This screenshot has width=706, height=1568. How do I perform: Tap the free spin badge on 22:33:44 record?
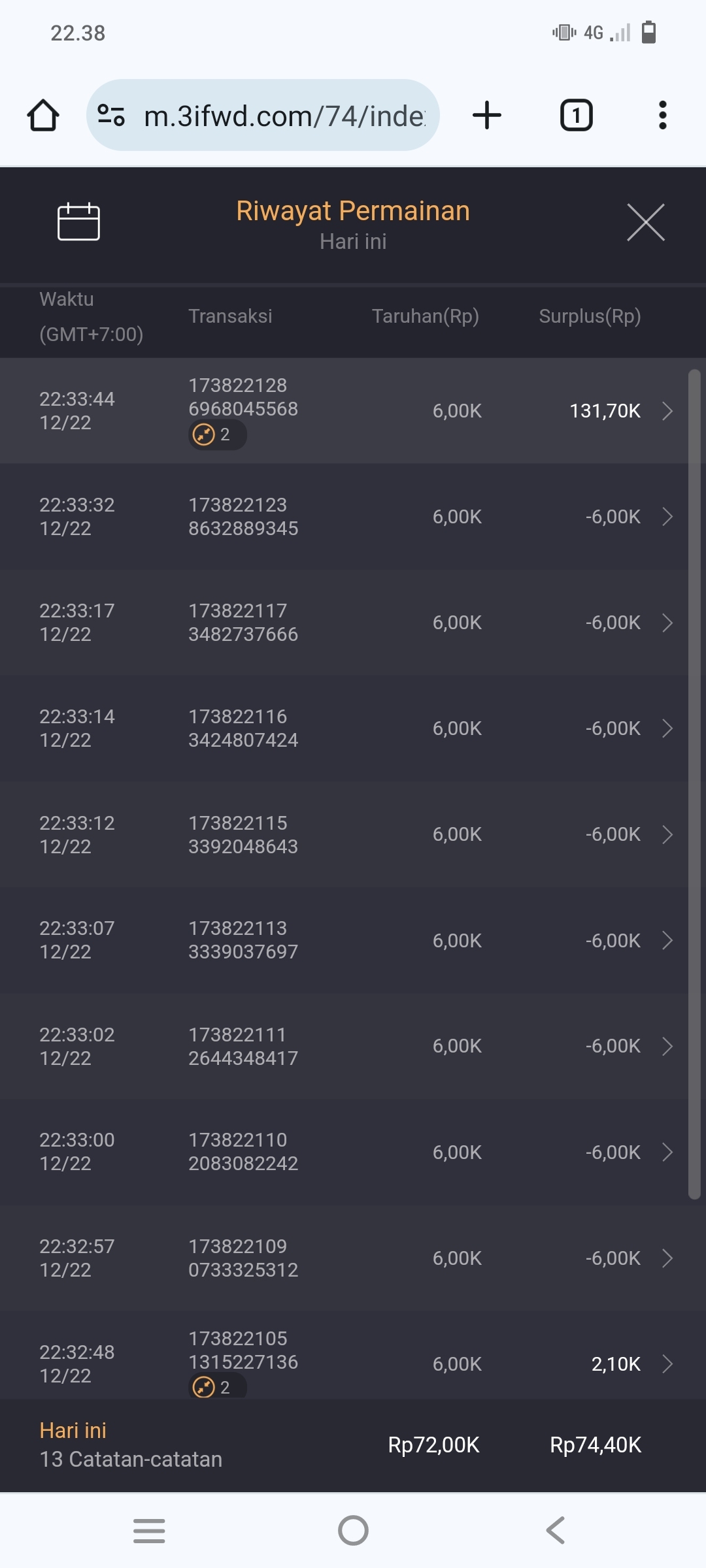(x=216, y=434)
